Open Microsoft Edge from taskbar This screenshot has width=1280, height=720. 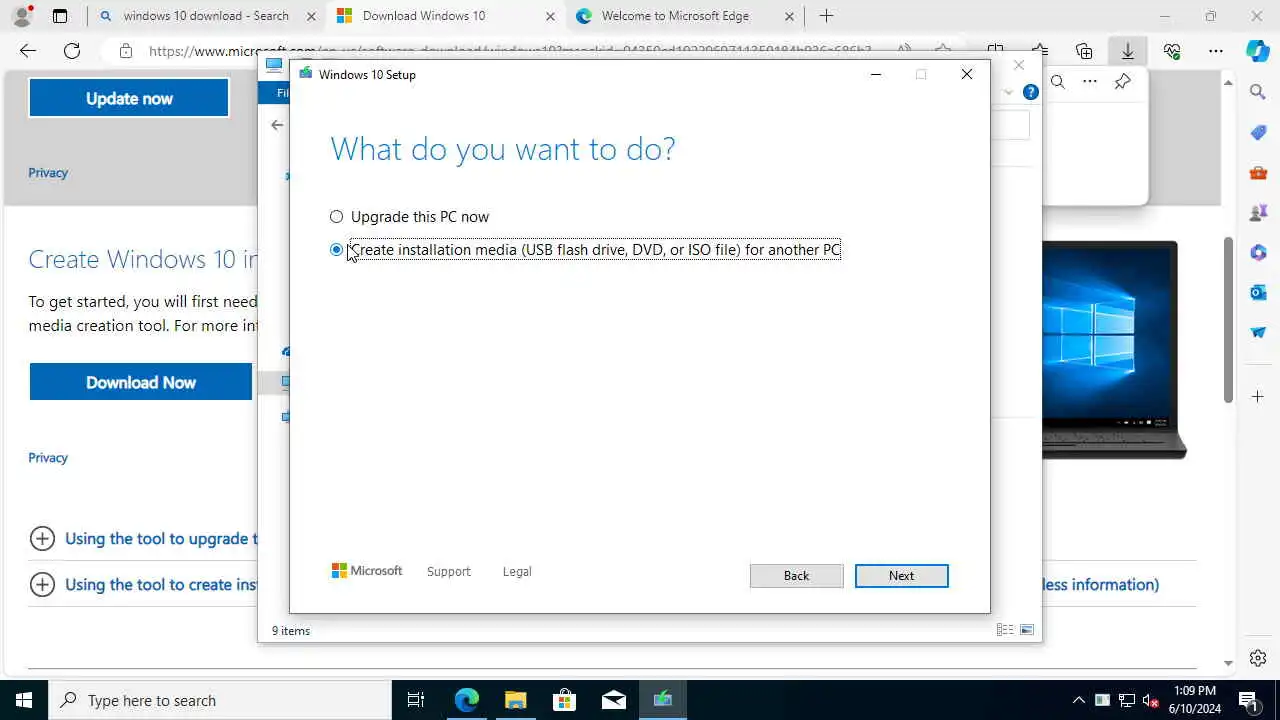click(x=466, y=700)
